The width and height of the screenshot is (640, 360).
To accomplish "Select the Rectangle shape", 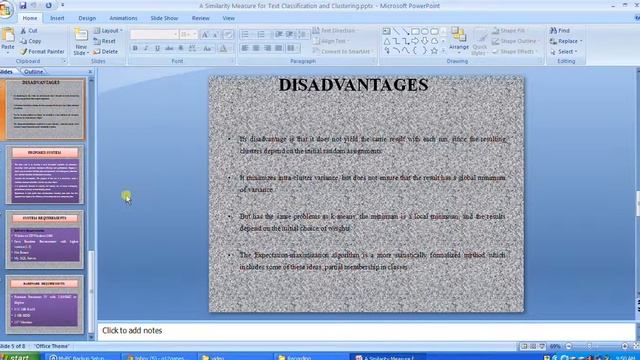I will click(415, 31).
